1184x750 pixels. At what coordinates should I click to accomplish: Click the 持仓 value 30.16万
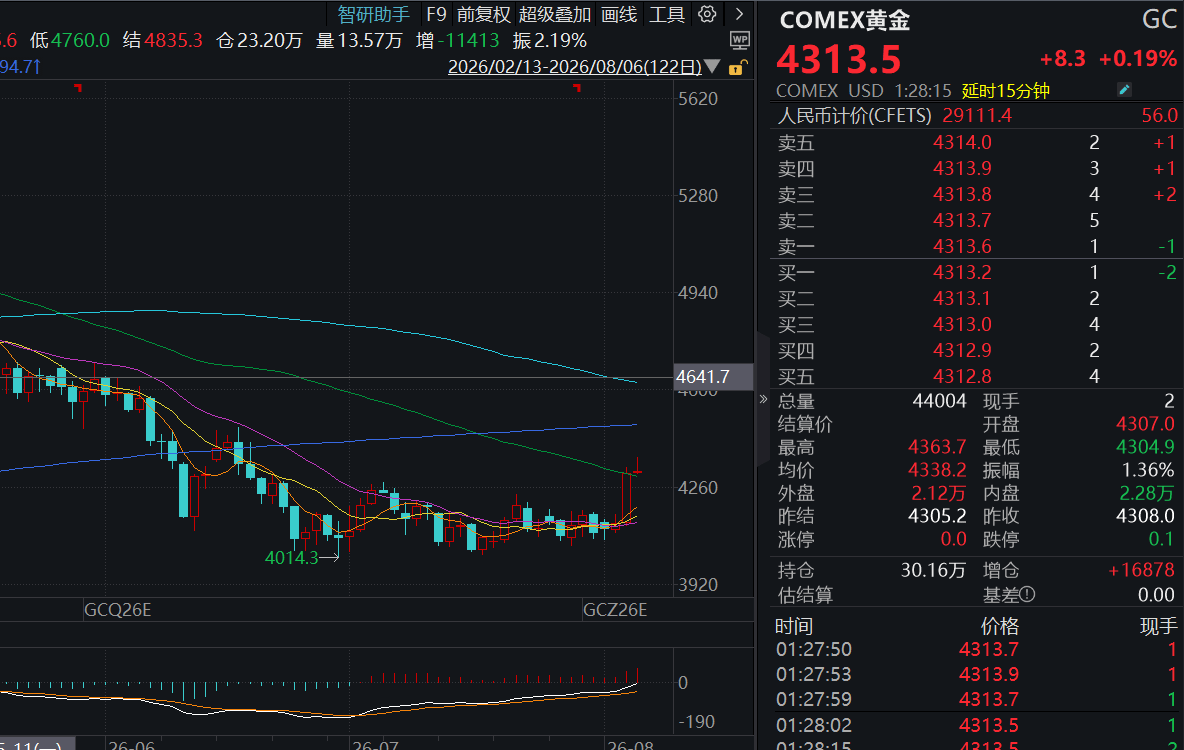[933, 569]
